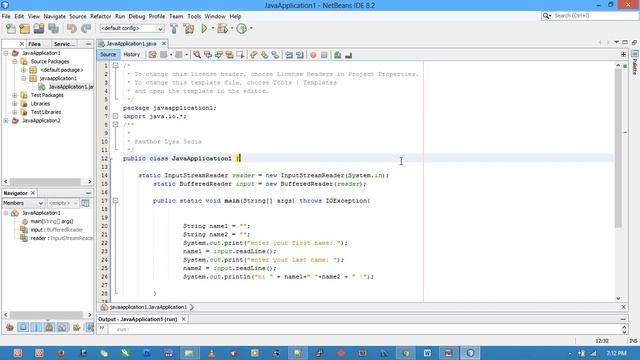Build the project with the hammer icon
Viewport: 640px width, 360px height.
pyautogui.click(x=174, y=29)
